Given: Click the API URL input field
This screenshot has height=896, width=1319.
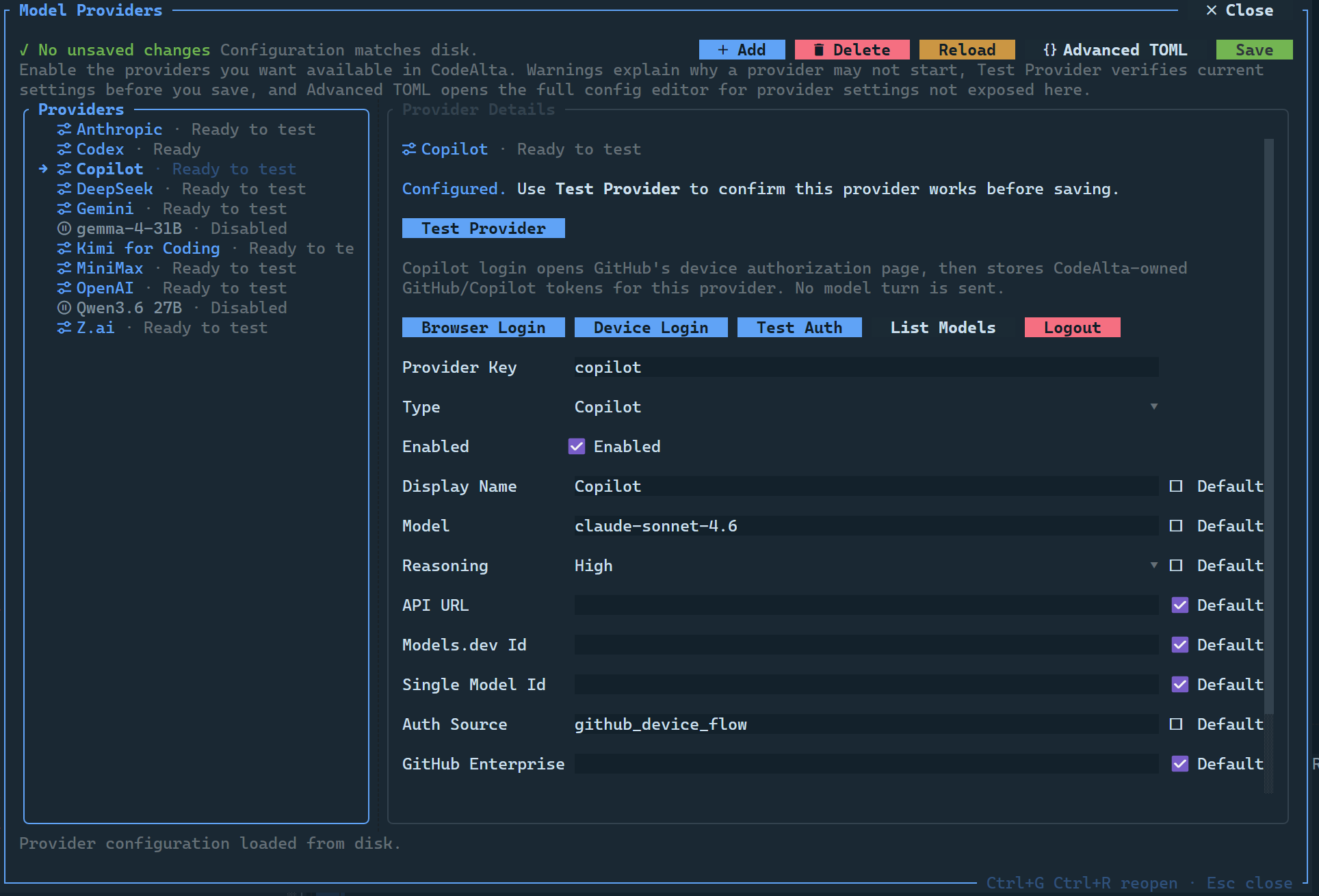Looking at the screenshot, I should [866, 605].
